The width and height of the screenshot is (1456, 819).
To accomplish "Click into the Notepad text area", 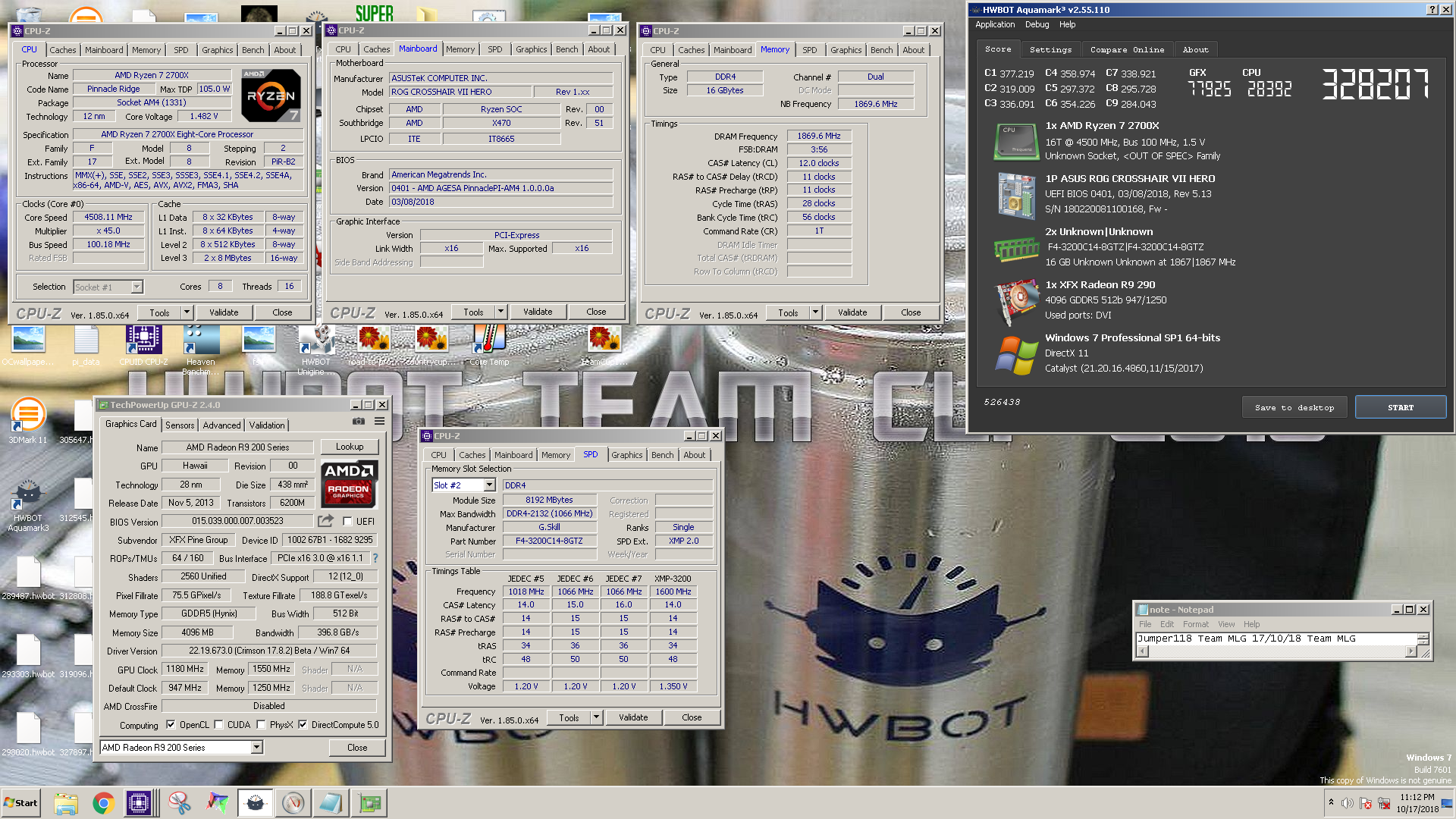I will coord(1276,639).
